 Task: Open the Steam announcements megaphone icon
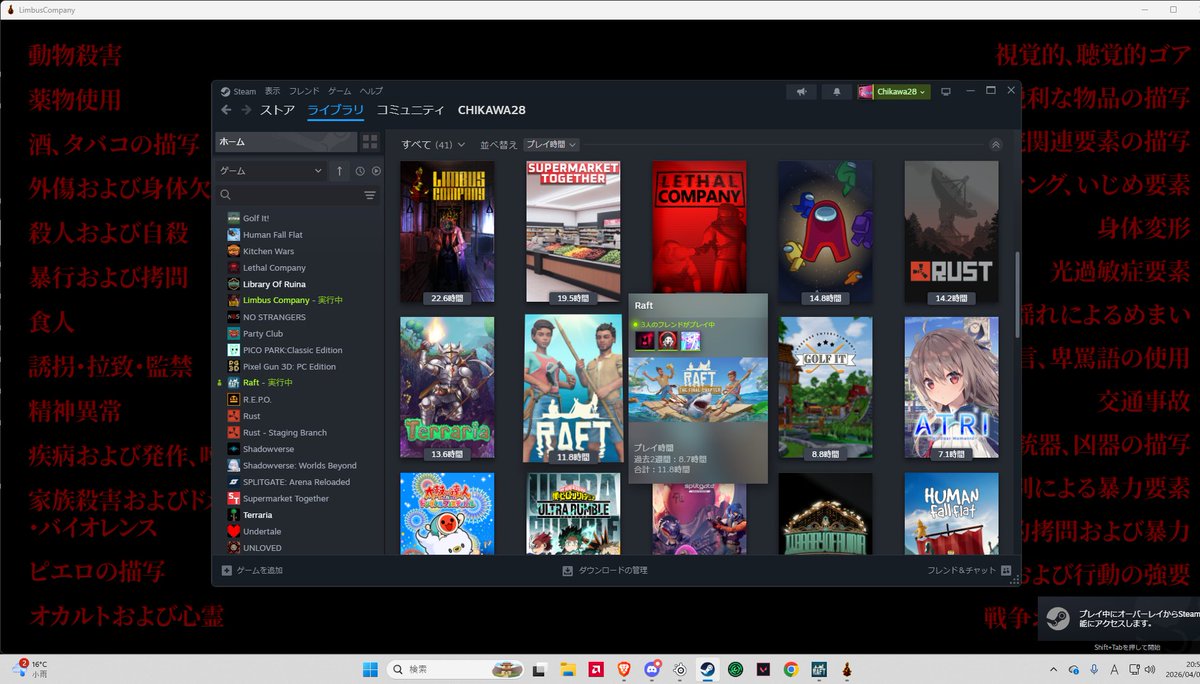point(801,91)
